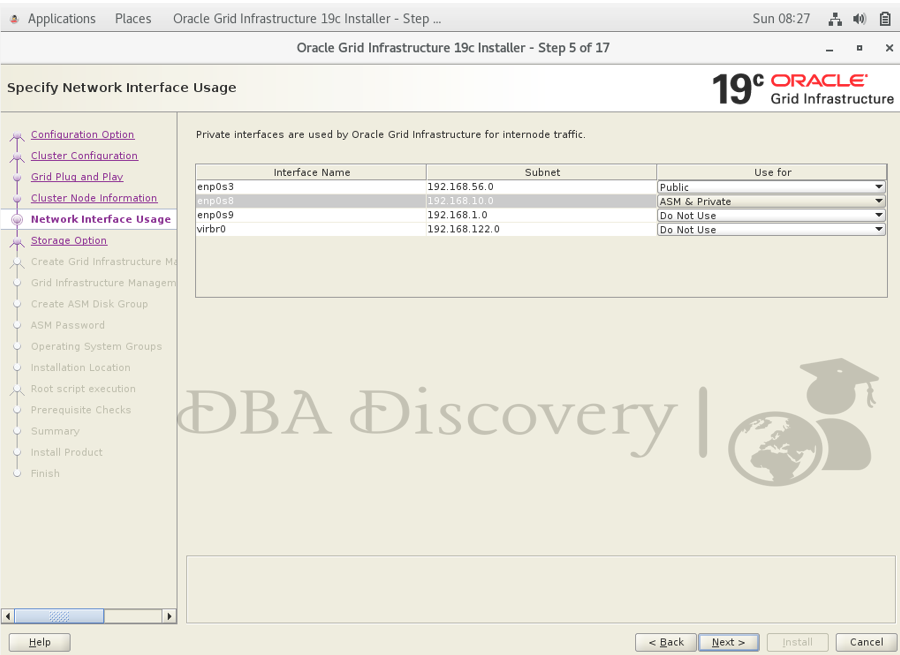
Task: Click the network status tray icon
Action: [835, 19]
